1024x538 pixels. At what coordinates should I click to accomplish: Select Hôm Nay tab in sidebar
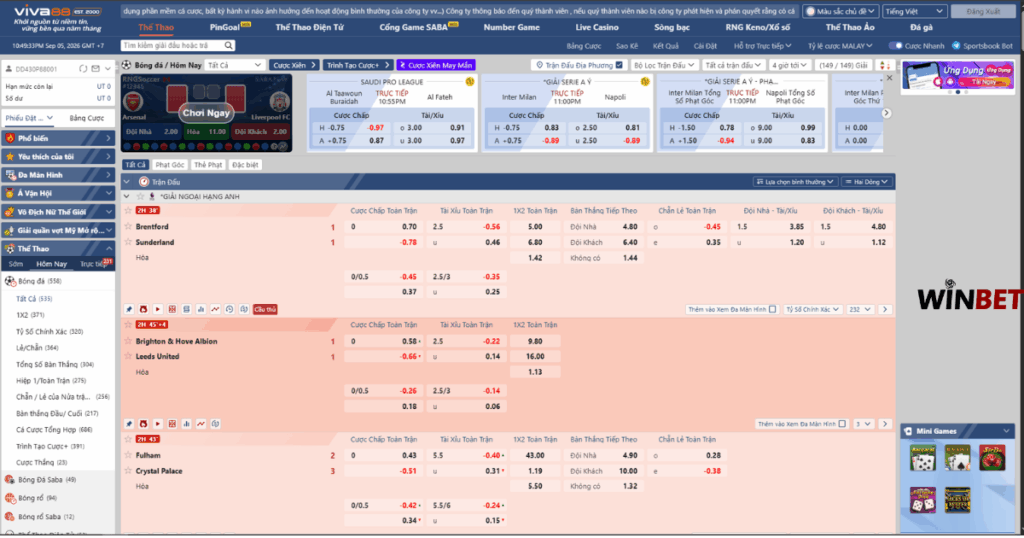click(x=52, y=264)
